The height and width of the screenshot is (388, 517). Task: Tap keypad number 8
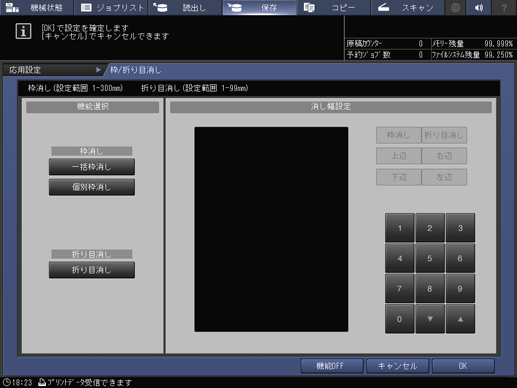[x=430, y=289]
